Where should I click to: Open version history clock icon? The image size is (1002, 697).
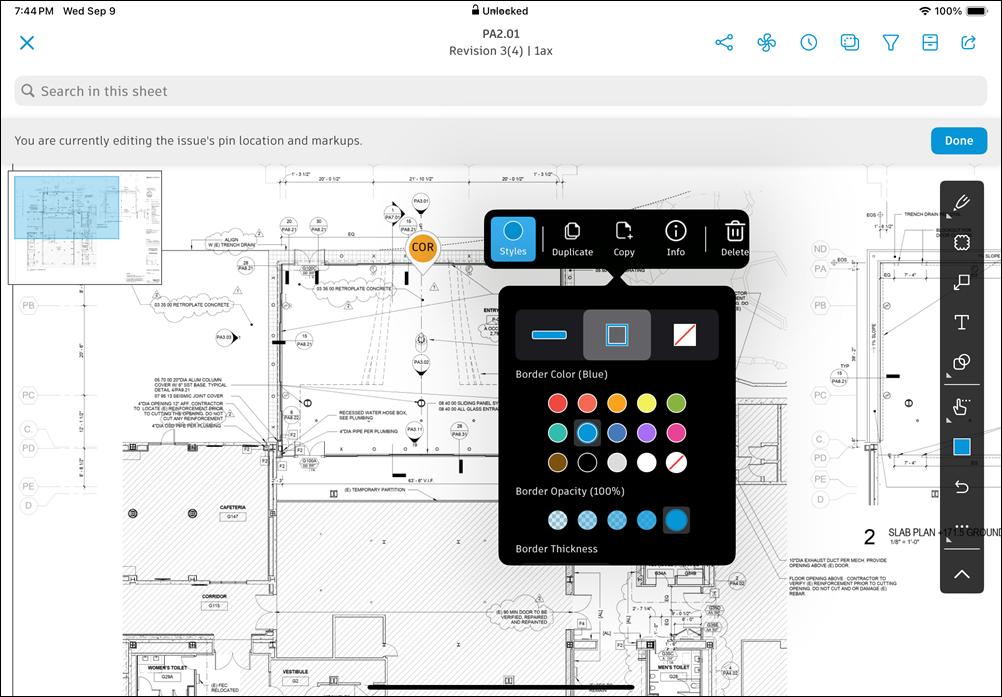point(808,43)
